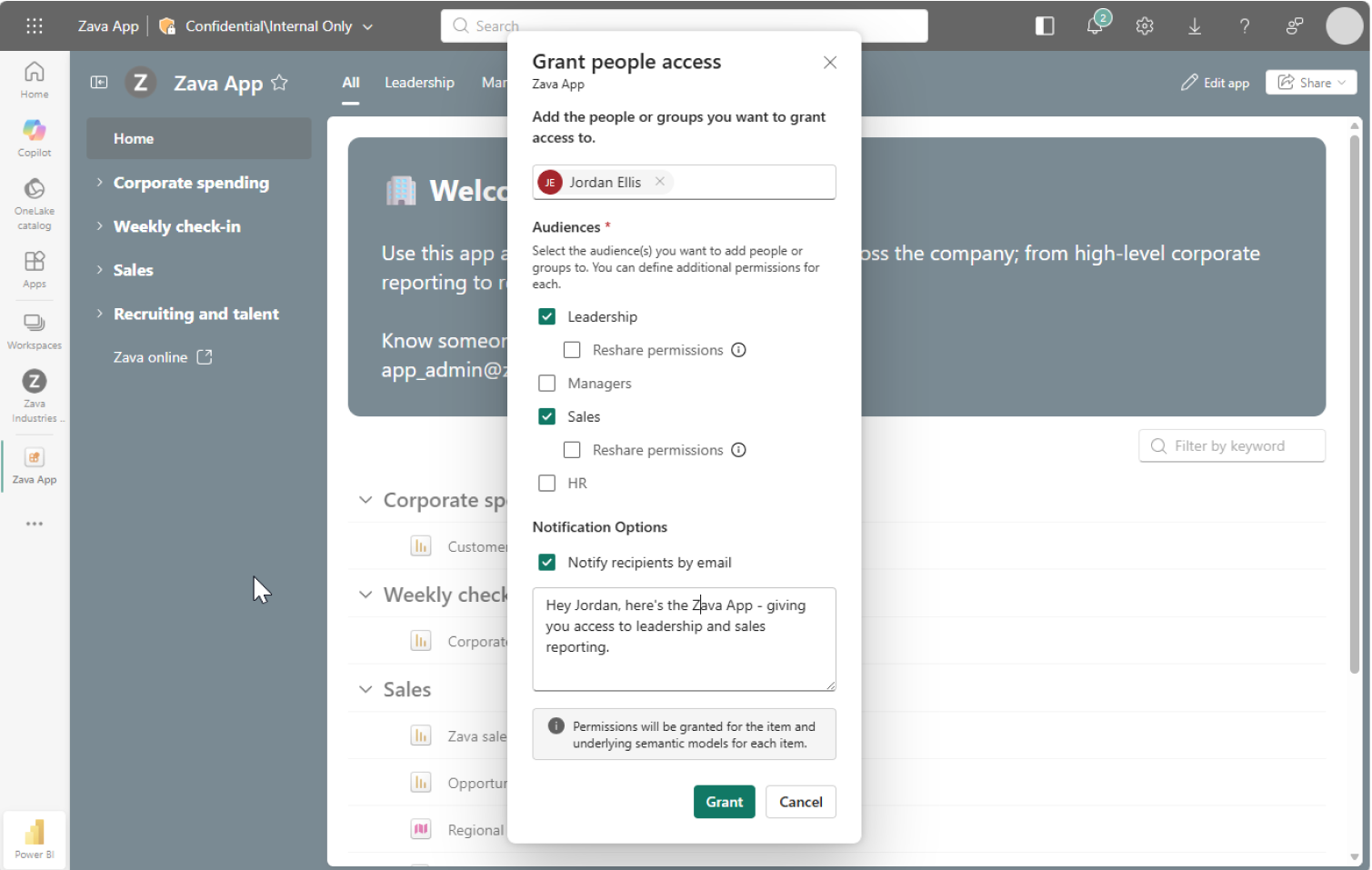Check the HR audience checkbox

(547, 484)
